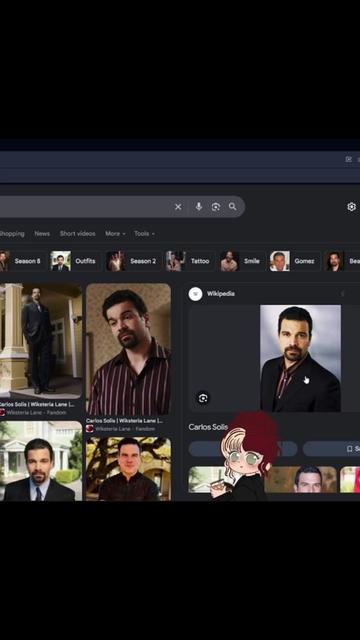Viewport: 360px width, 640px height.
Task: Open the News tab
Action: tap(42, 233)
